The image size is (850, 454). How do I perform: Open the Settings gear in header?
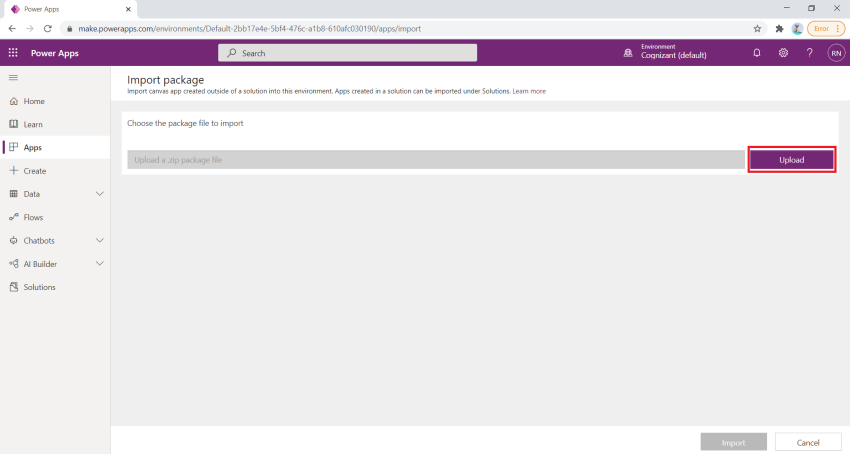click(x=783, y=53)
